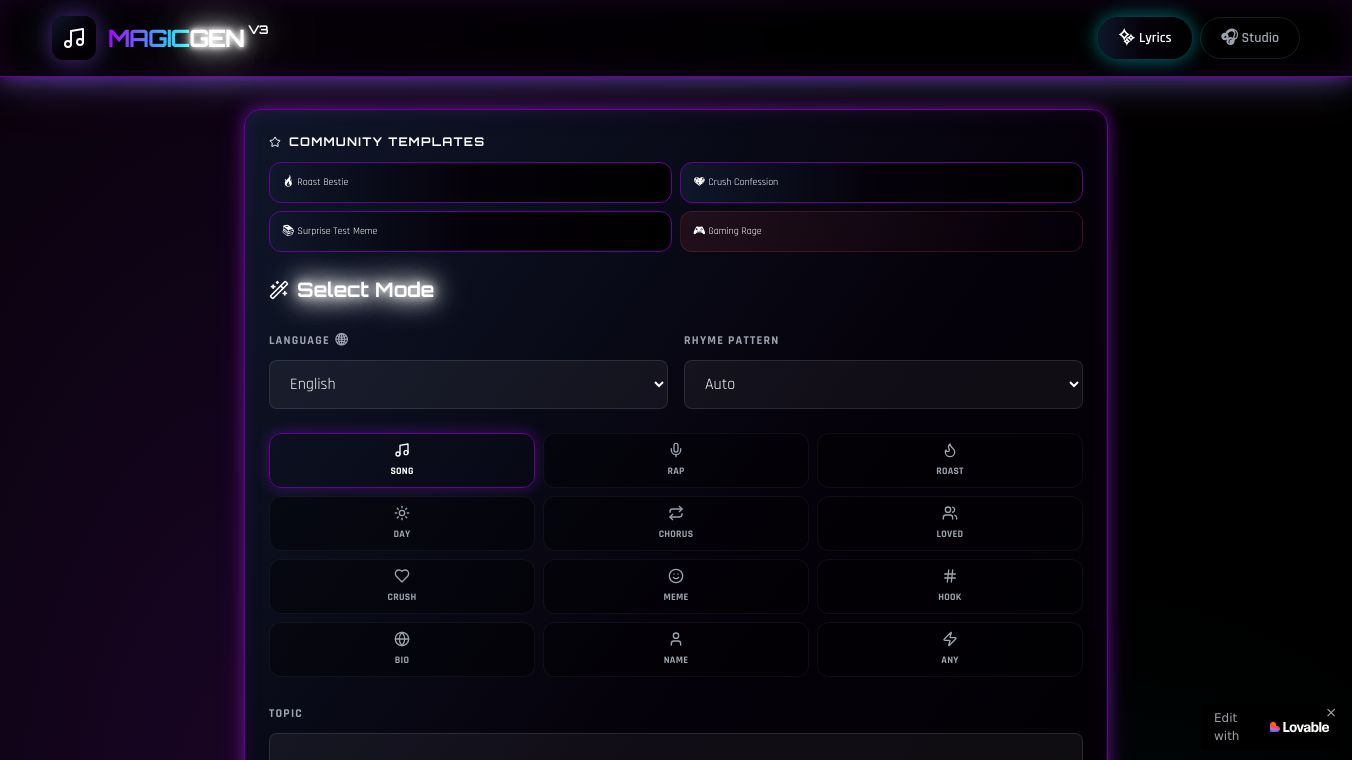Click the MagicGen music note logo icon
Screen dimensions: 1352x760
74,38
